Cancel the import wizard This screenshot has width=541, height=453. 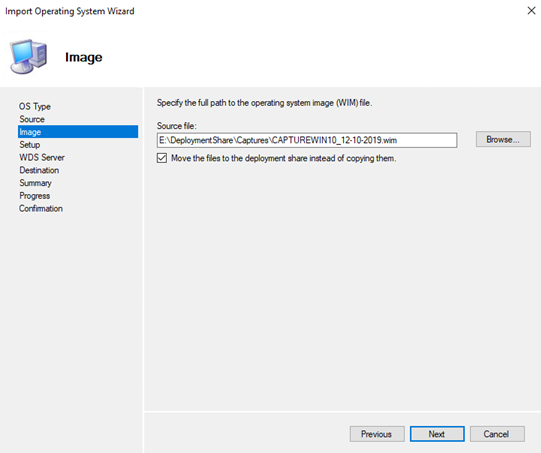point(497,434)
